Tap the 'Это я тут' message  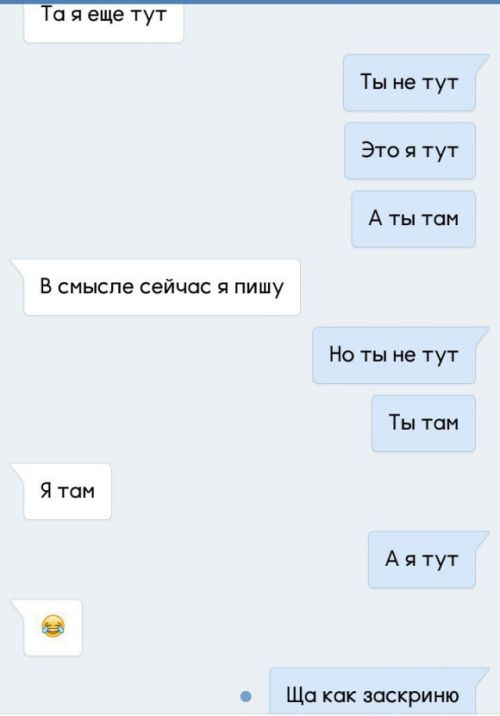point(410,151)
